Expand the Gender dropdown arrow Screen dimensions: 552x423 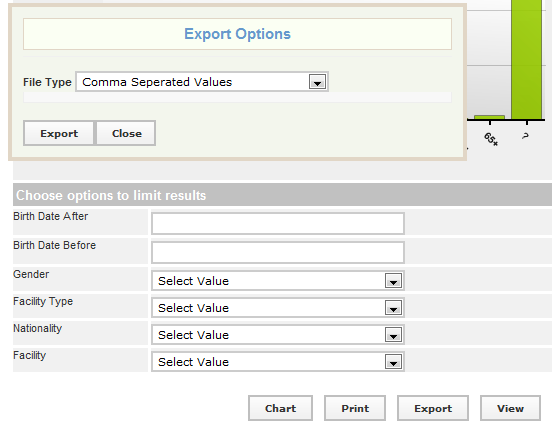(393, 281)
